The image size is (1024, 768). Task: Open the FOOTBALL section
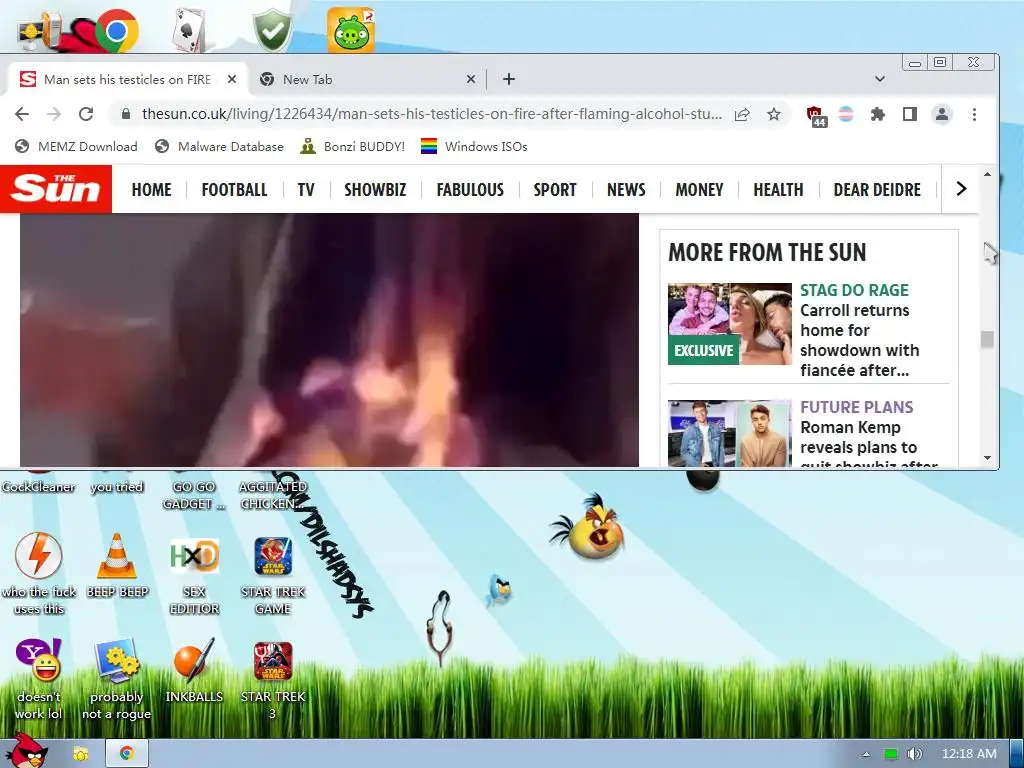(234, 189)
